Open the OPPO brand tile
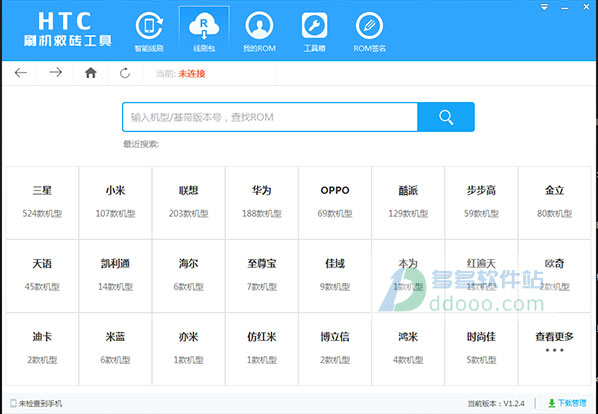This screenshot has height=414, width=598. (335, 203)
